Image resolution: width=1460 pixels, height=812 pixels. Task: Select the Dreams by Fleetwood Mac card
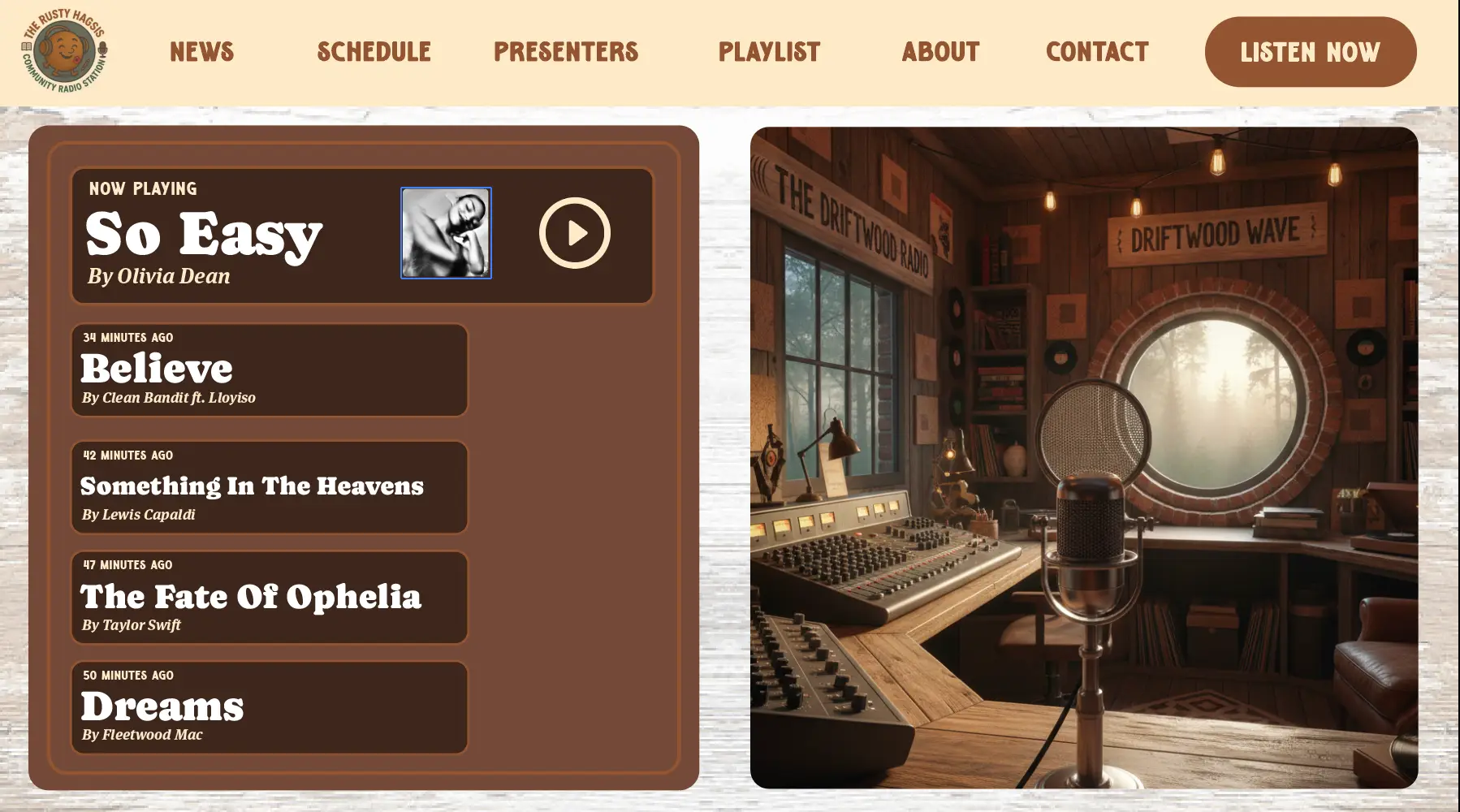270,707
